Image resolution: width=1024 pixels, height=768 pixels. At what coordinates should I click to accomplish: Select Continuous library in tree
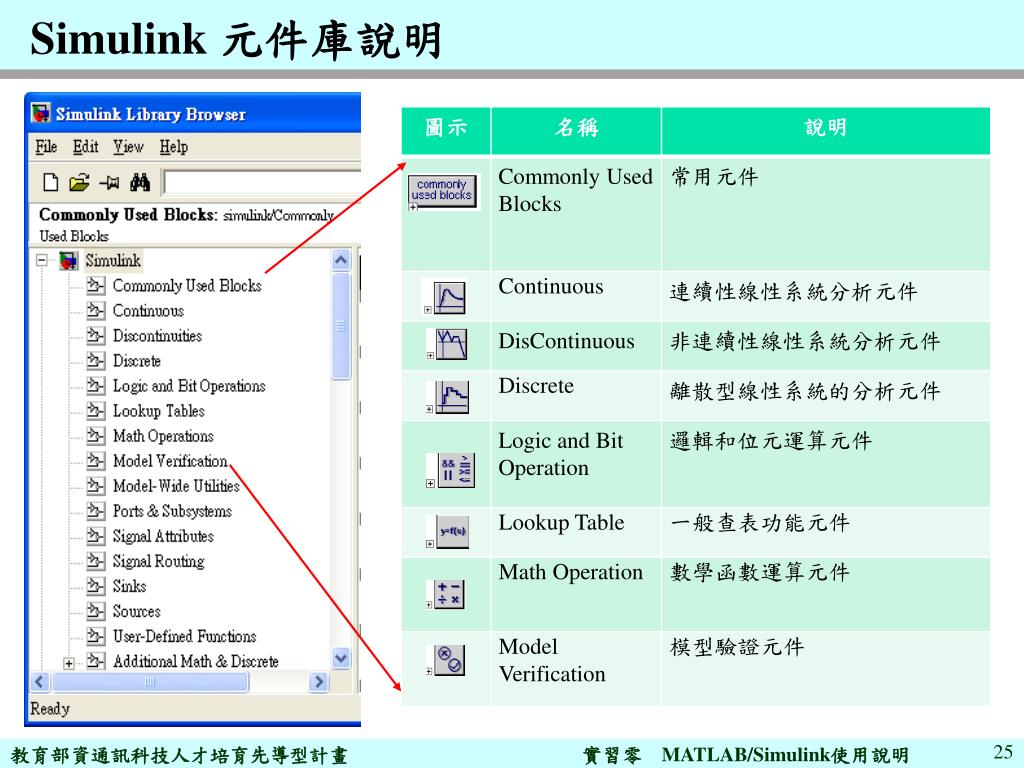tap(148, 311)
